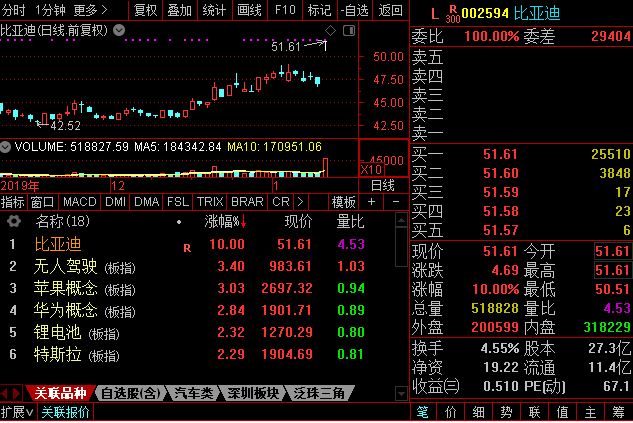Viewport: 633px width, 423px height.
Task: Toggle the panel layout icon beside the diamond
Action: pos(349,31)
